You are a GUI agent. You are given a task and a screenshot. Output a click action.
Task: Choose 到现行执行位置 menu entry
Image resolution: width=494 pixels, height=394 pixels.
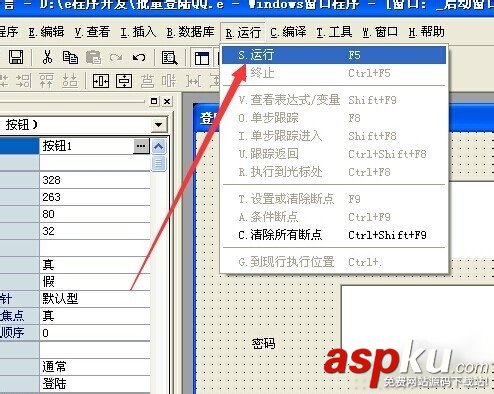334,262
